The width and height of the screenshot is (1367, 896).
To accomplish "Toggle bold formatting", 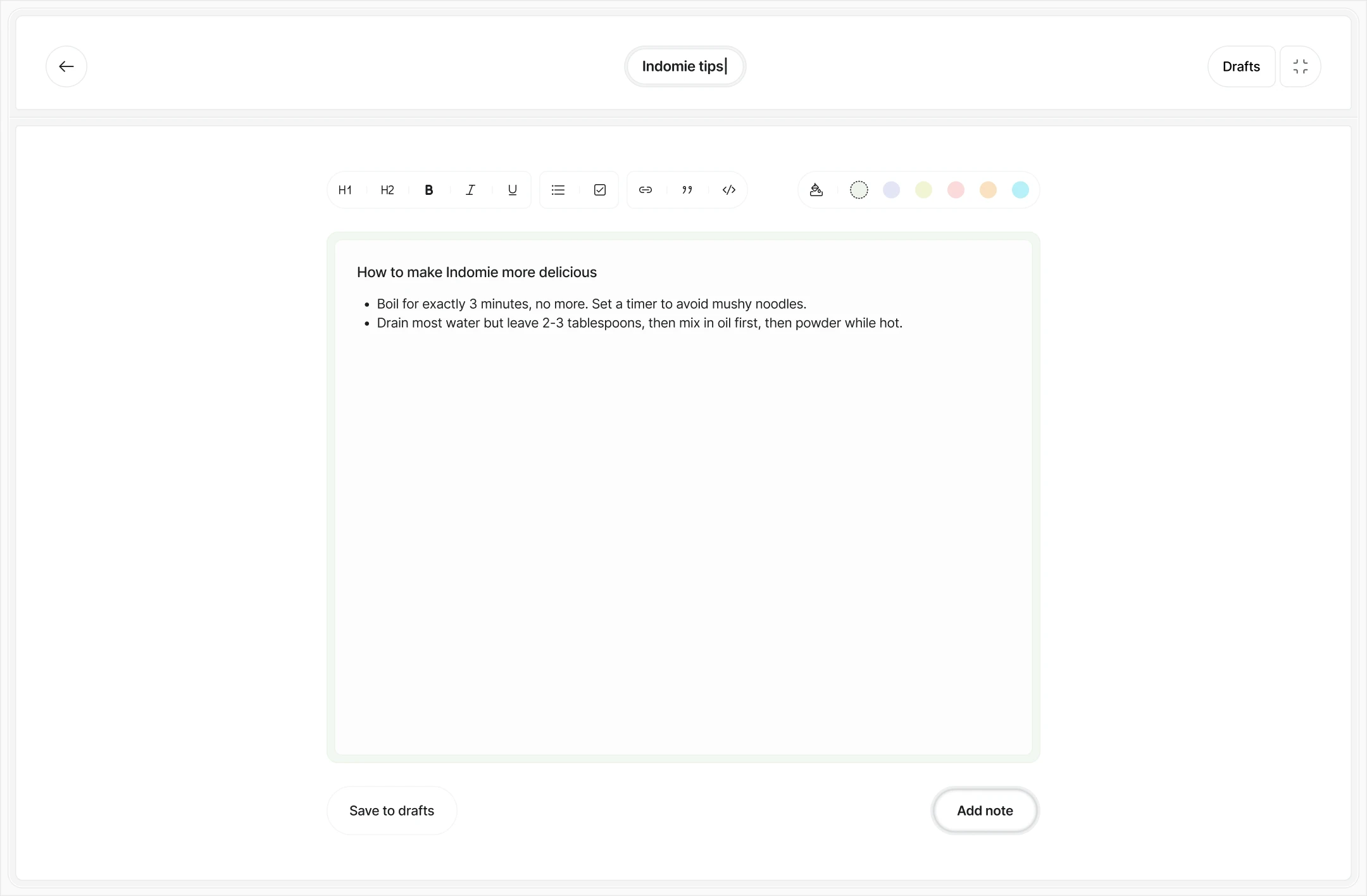I will [x=428, y=190].
